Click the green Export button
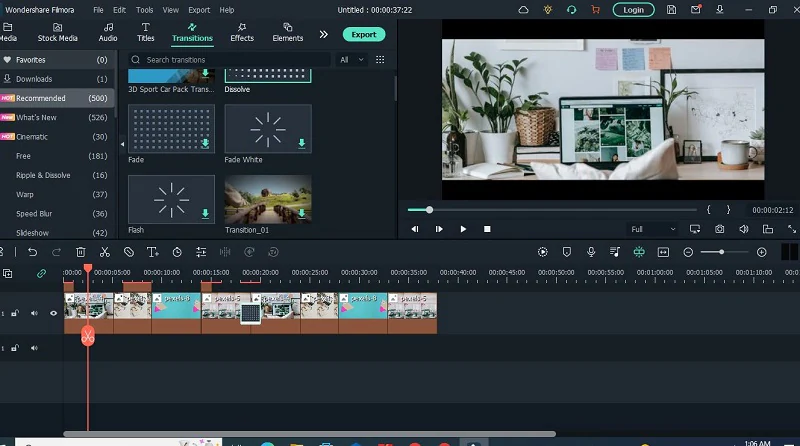The height and width of the screenshot is (446, 800). [364, 34]
